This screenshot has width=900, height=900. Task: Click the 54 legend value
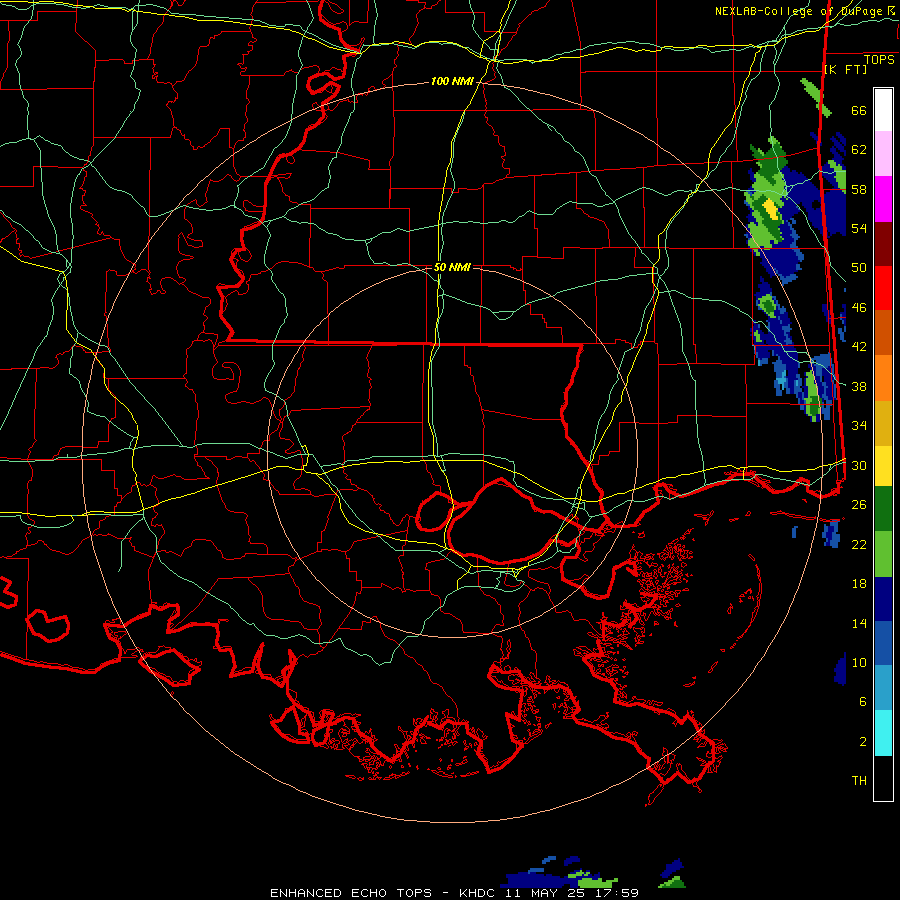[859, 228]
